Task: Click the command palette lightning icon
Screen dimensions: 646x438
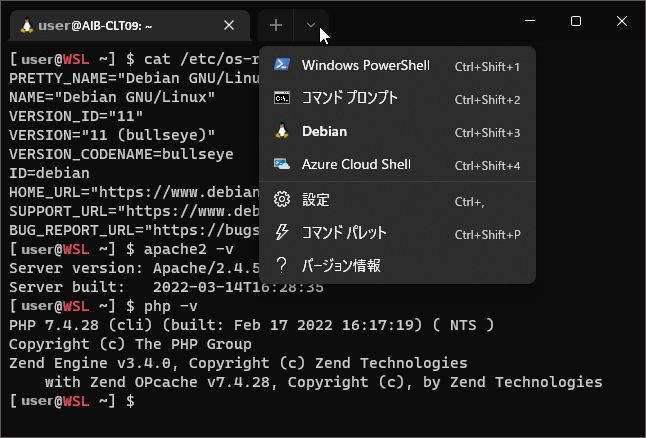Action: click(282, 232)
